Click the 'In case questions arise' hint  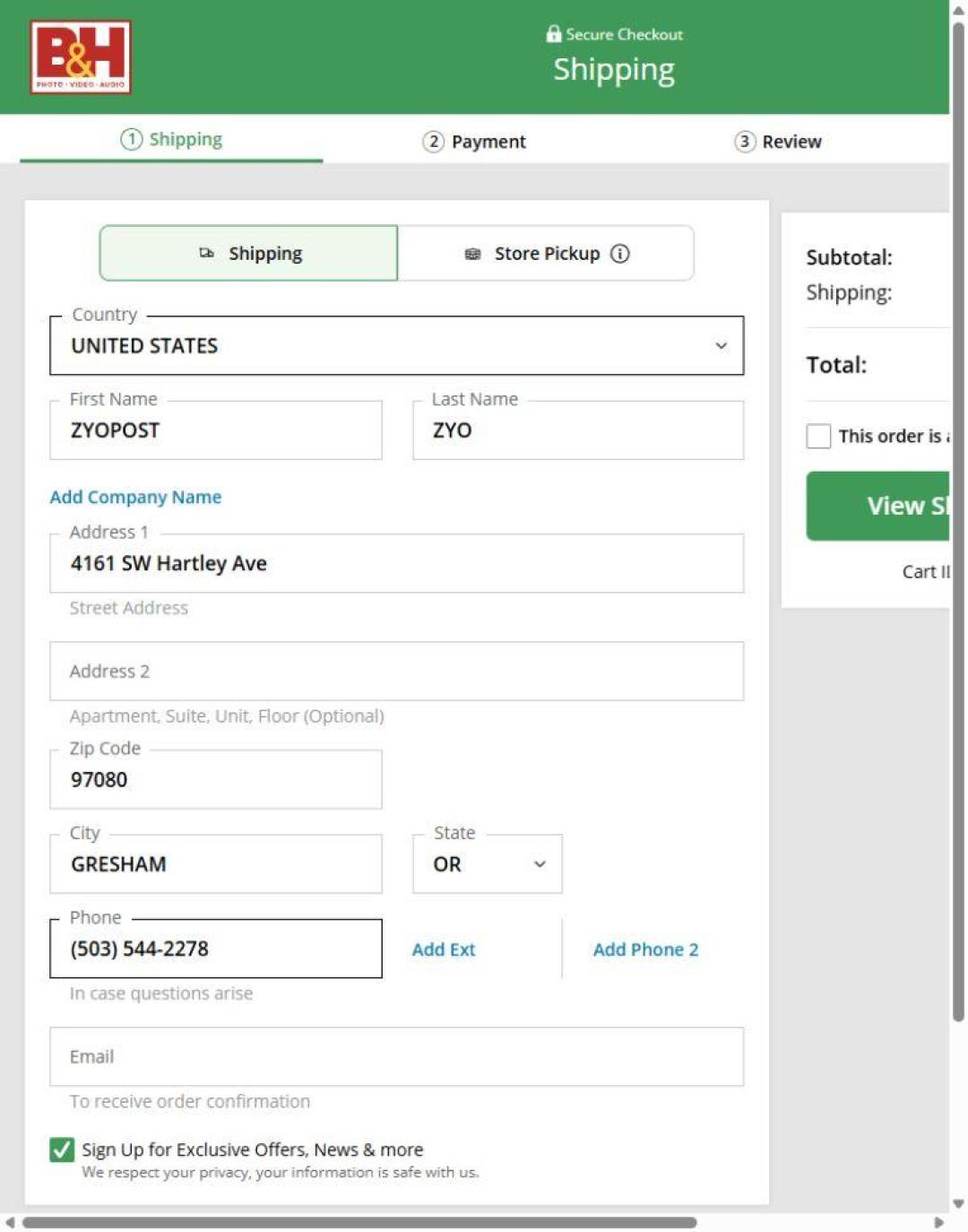click(161, 993)
